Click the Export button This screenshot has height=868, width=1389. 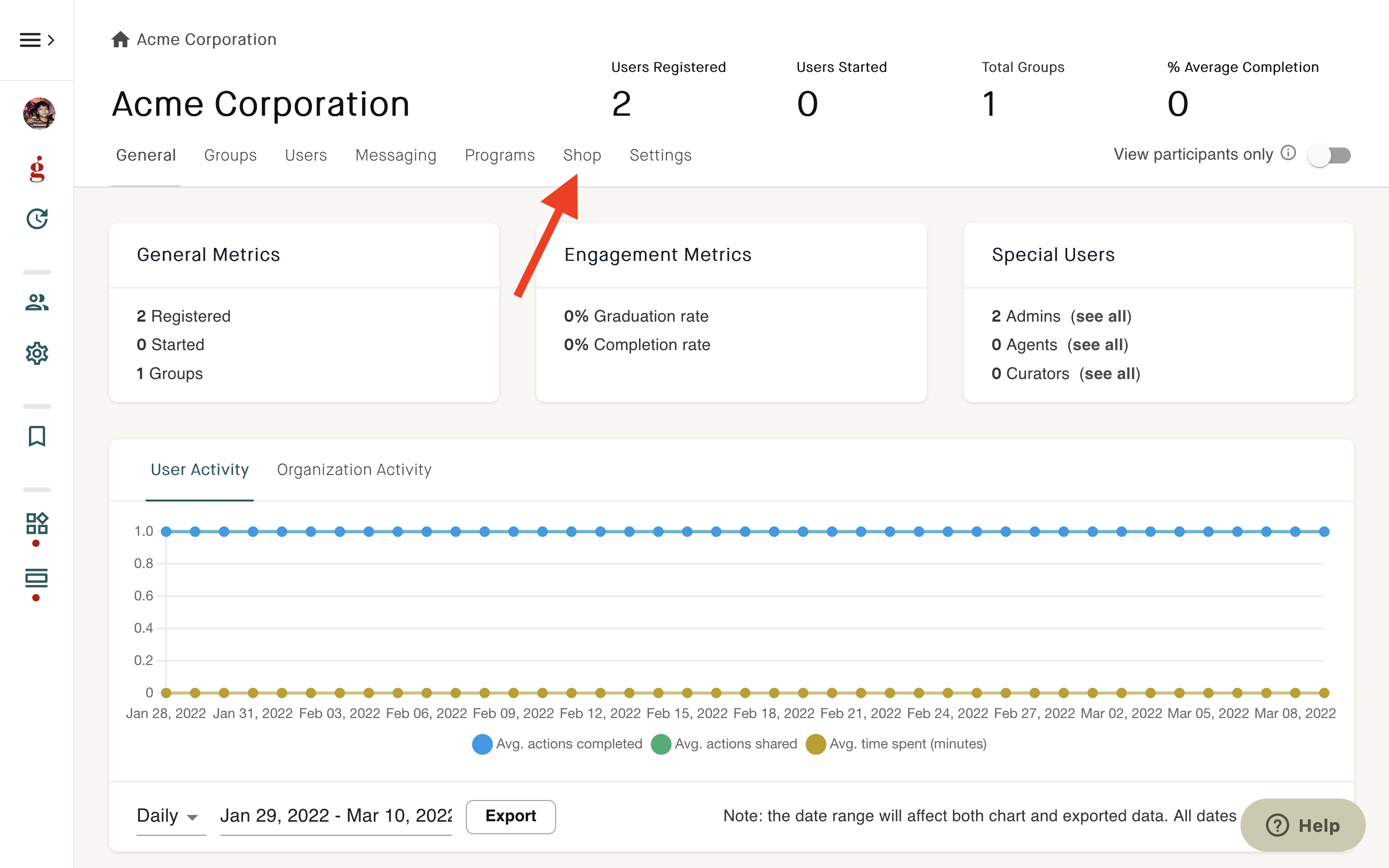point(510,816)
